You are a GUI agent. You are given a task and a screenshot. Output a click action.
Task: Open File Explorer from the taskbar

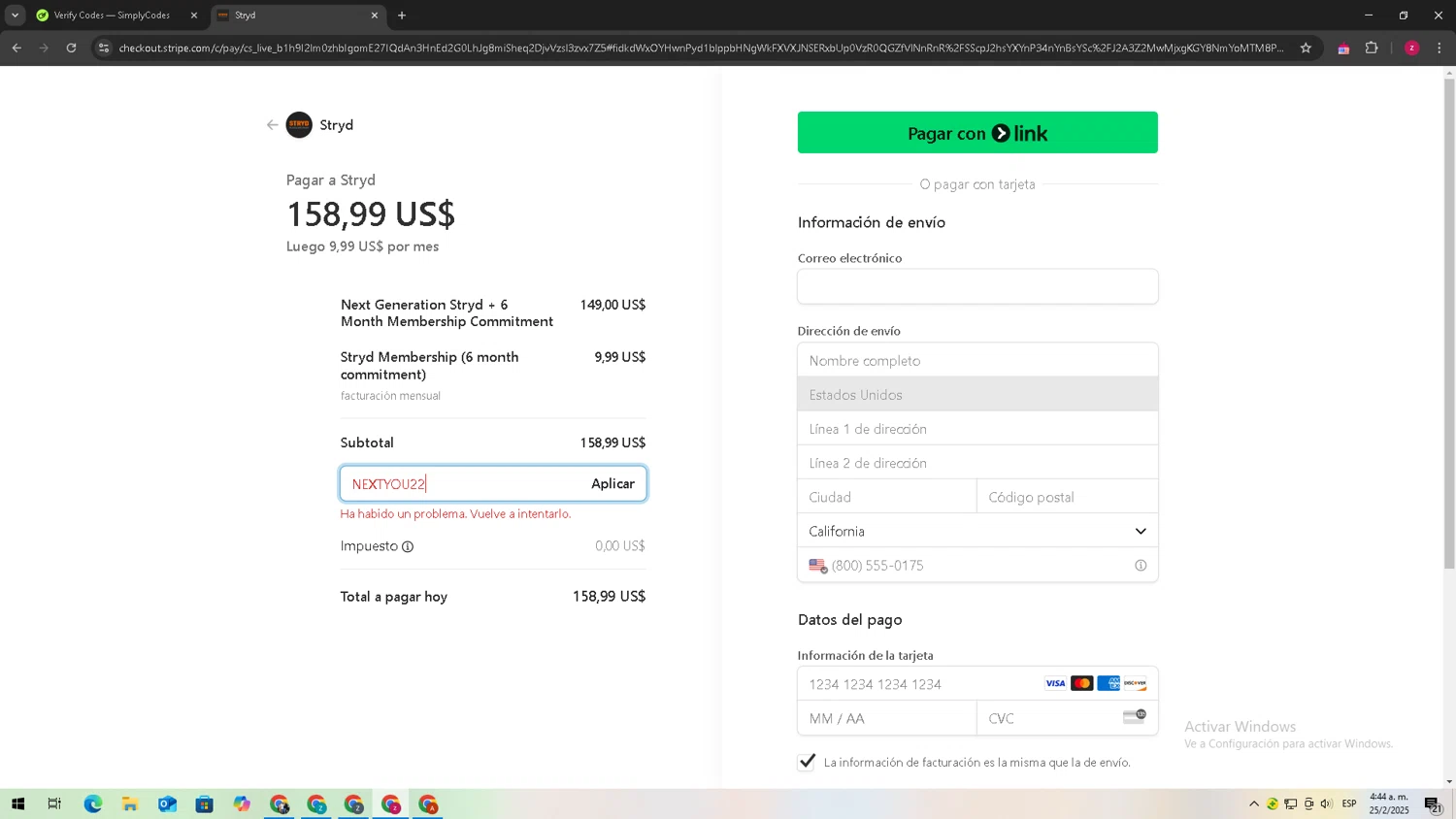(129, 803)
